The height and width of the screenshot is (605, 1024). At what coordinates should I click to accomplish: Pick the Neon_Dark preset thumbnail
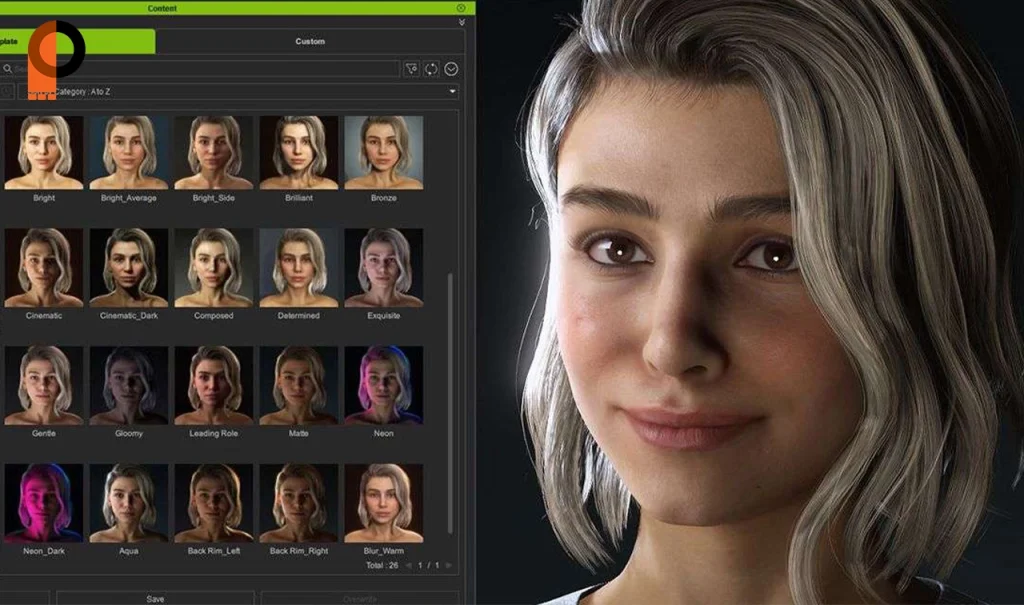click(43, 502)
